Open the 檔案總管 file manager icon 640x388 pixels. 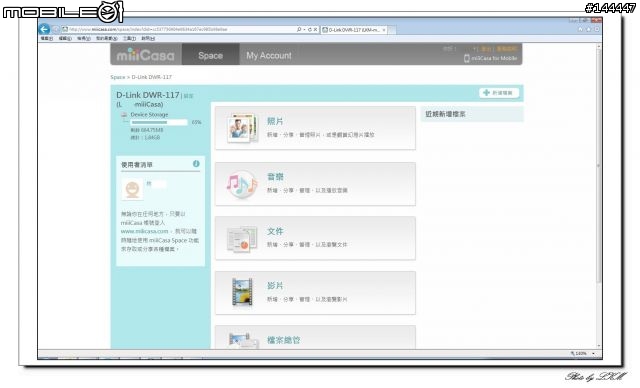(243, 341)
